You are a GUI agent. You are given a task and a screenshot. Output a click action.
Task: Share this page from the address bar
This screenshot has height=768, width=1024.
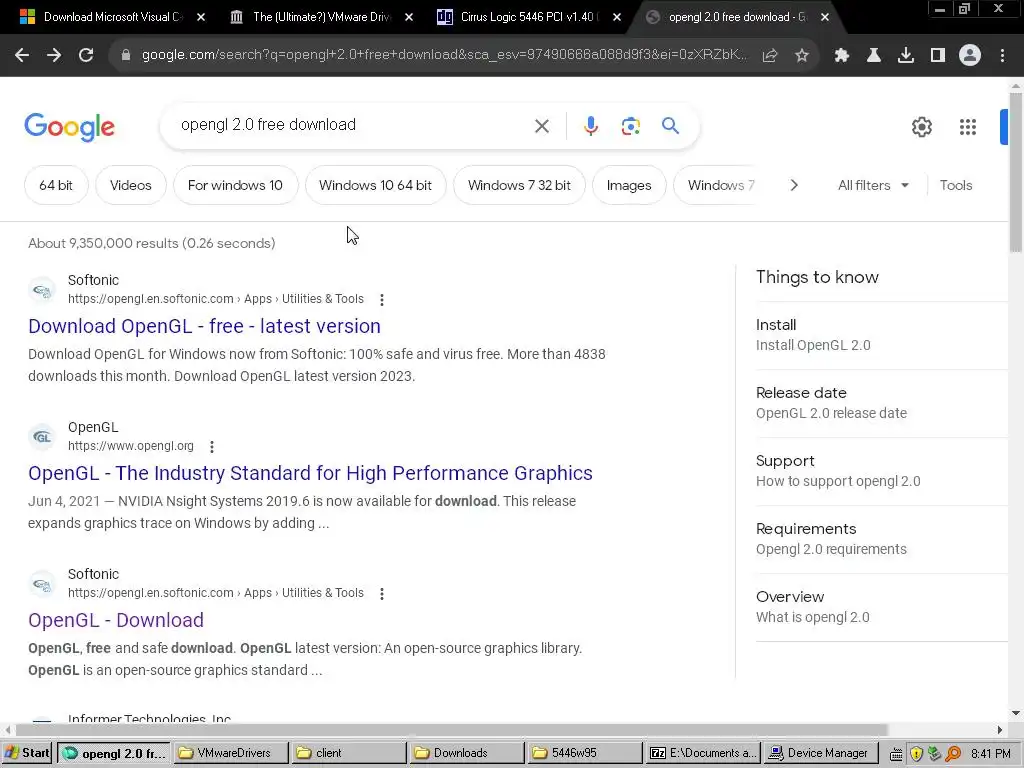click(x=770, y=56)
